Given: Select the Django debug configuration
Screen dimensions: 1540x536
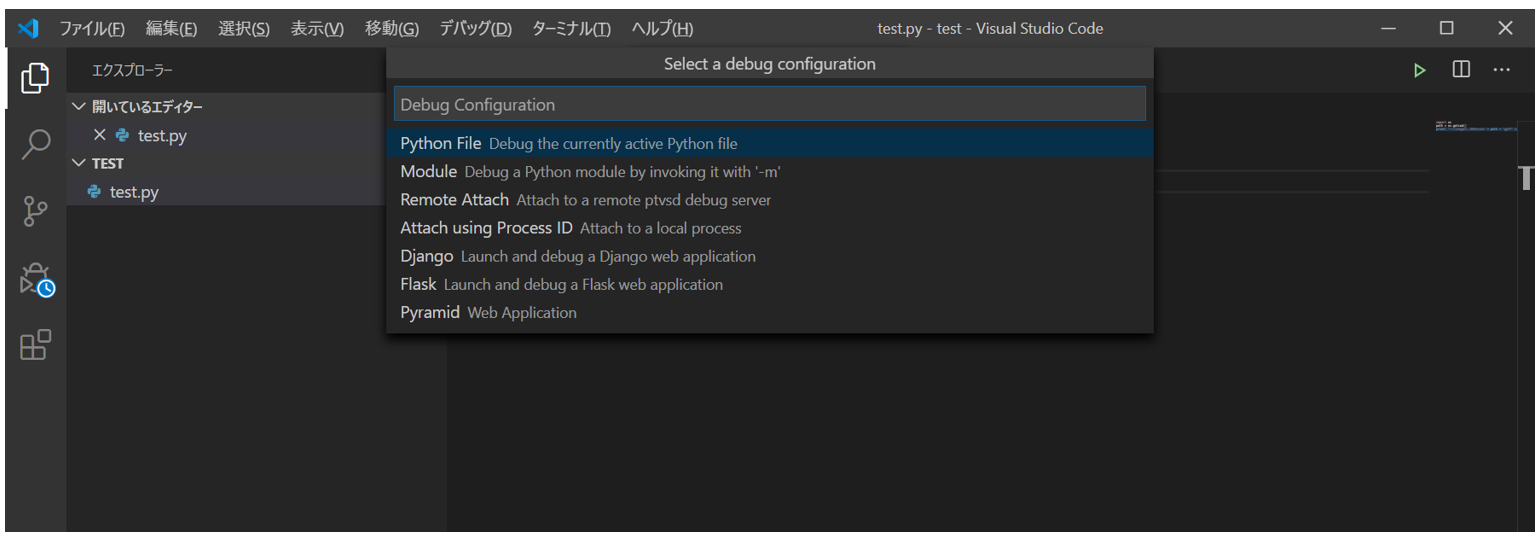Looking at the screenshot, I should (x=769, y=256).
